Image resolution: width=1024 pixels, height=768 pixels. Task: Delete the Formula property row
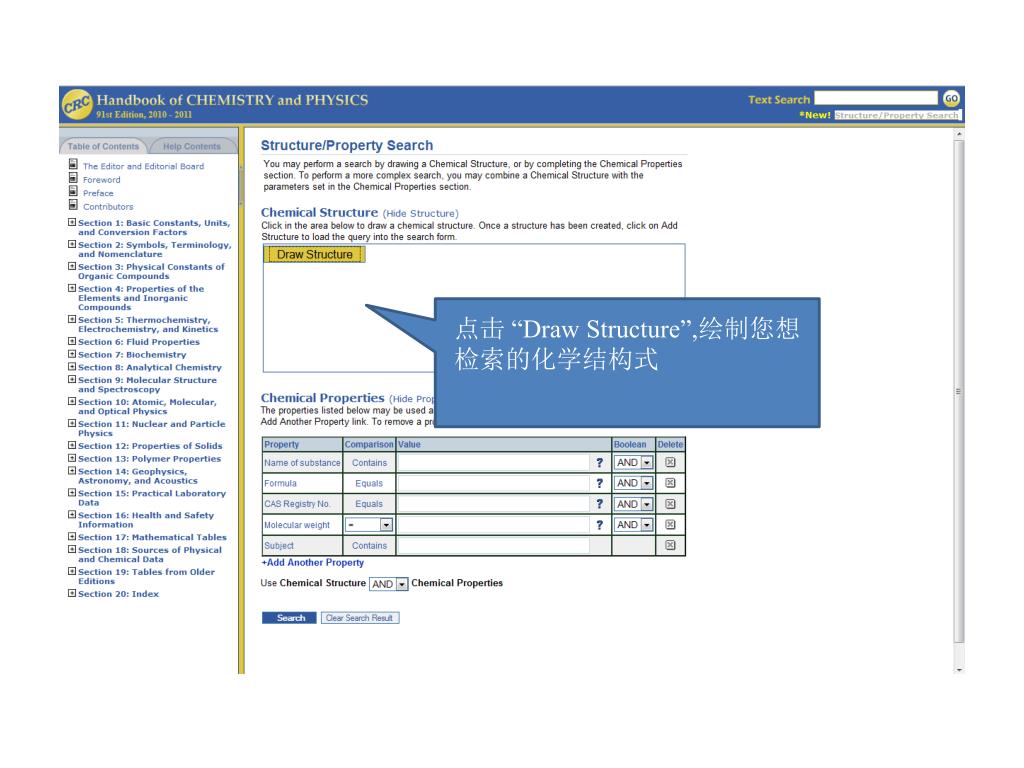(670, 483)
